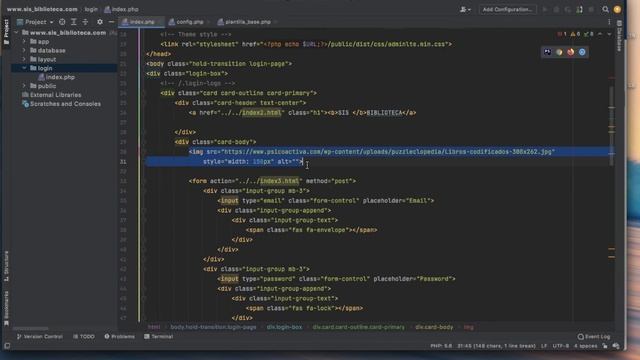Screen dimensions: 640x360
Task: Open the Terminal tool window
Action: click(159, 337)
